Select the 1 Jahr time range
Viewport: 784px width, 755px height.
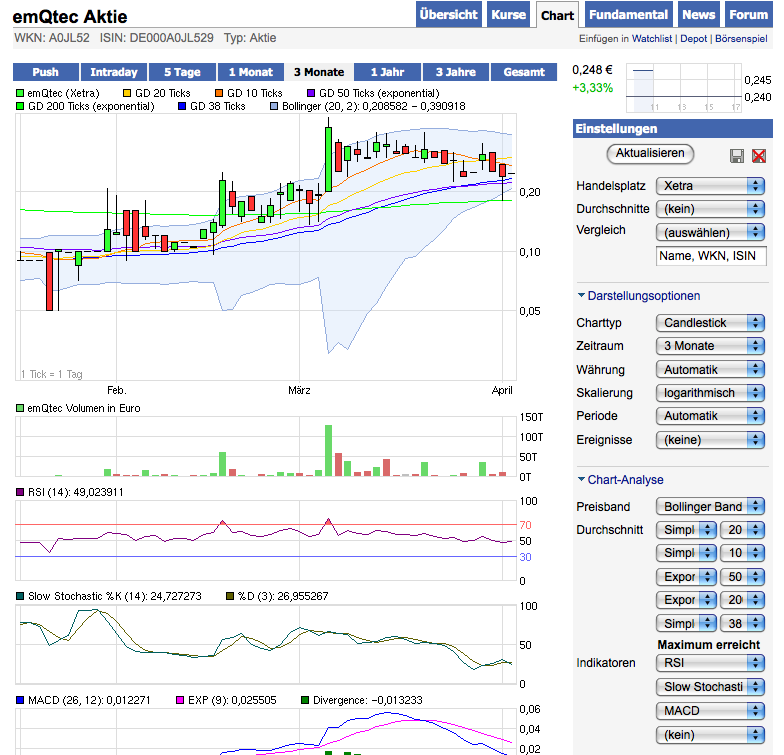pos(387,72)
